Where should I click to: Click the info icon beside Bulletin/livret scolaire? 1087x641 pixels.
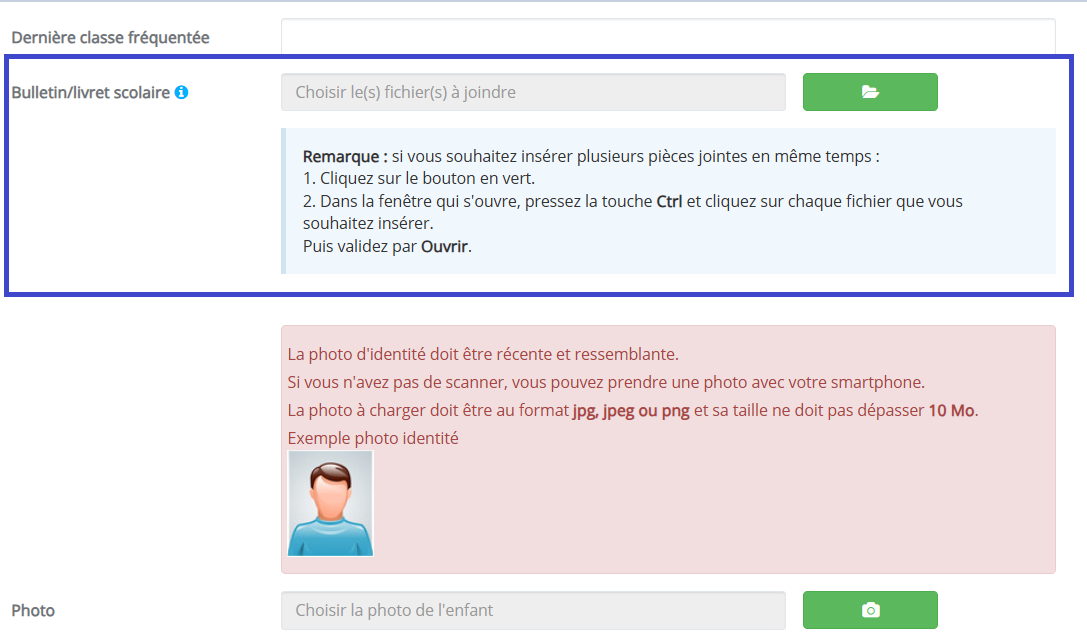[x=182, y=92]
